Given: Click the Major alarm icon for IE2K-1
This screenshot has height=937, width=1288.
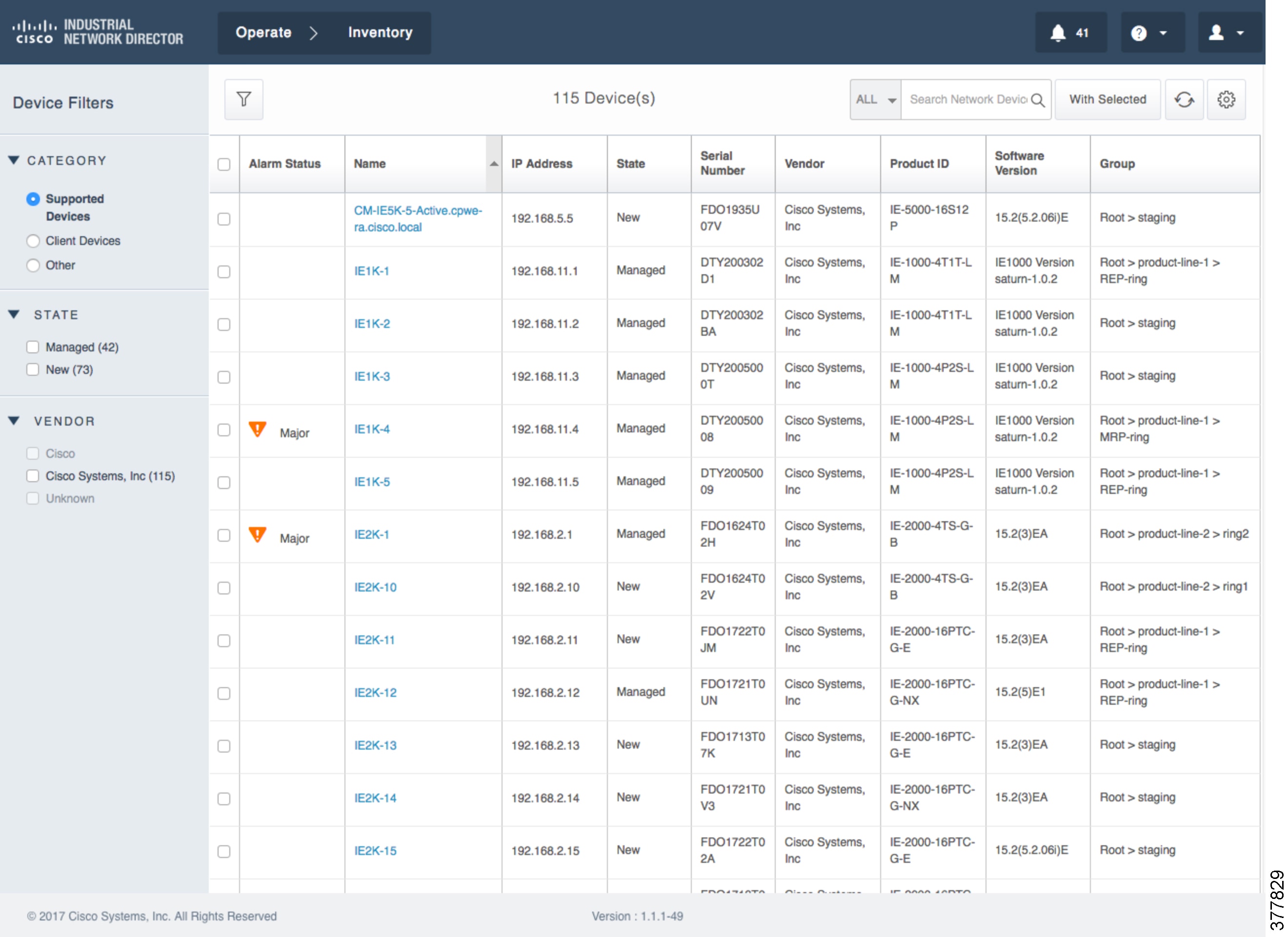Looking at the screenshot, I should [257, 535].
